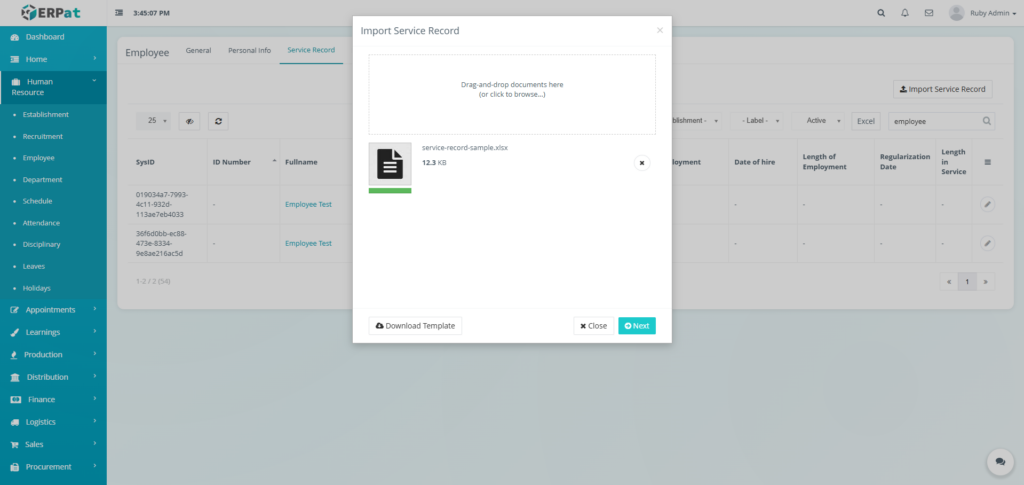Click the drag-and-drop upload area
The image size is (1024, 485).
[512, 95]
